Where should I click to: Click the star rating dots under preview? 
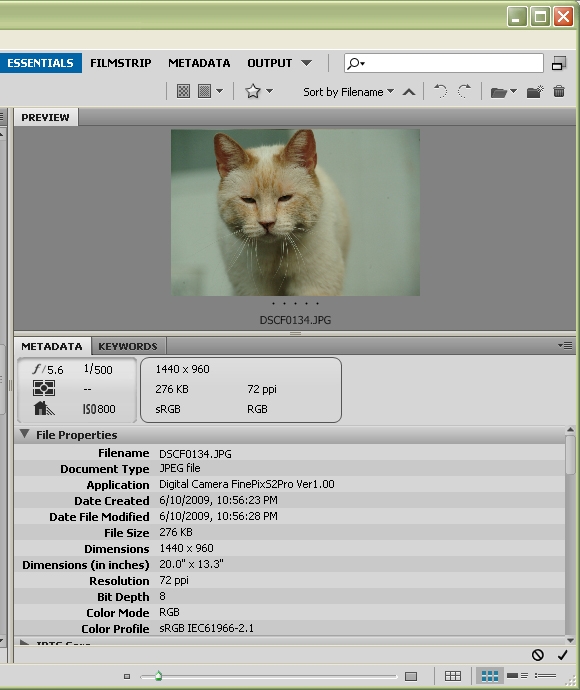pos(295,303)
